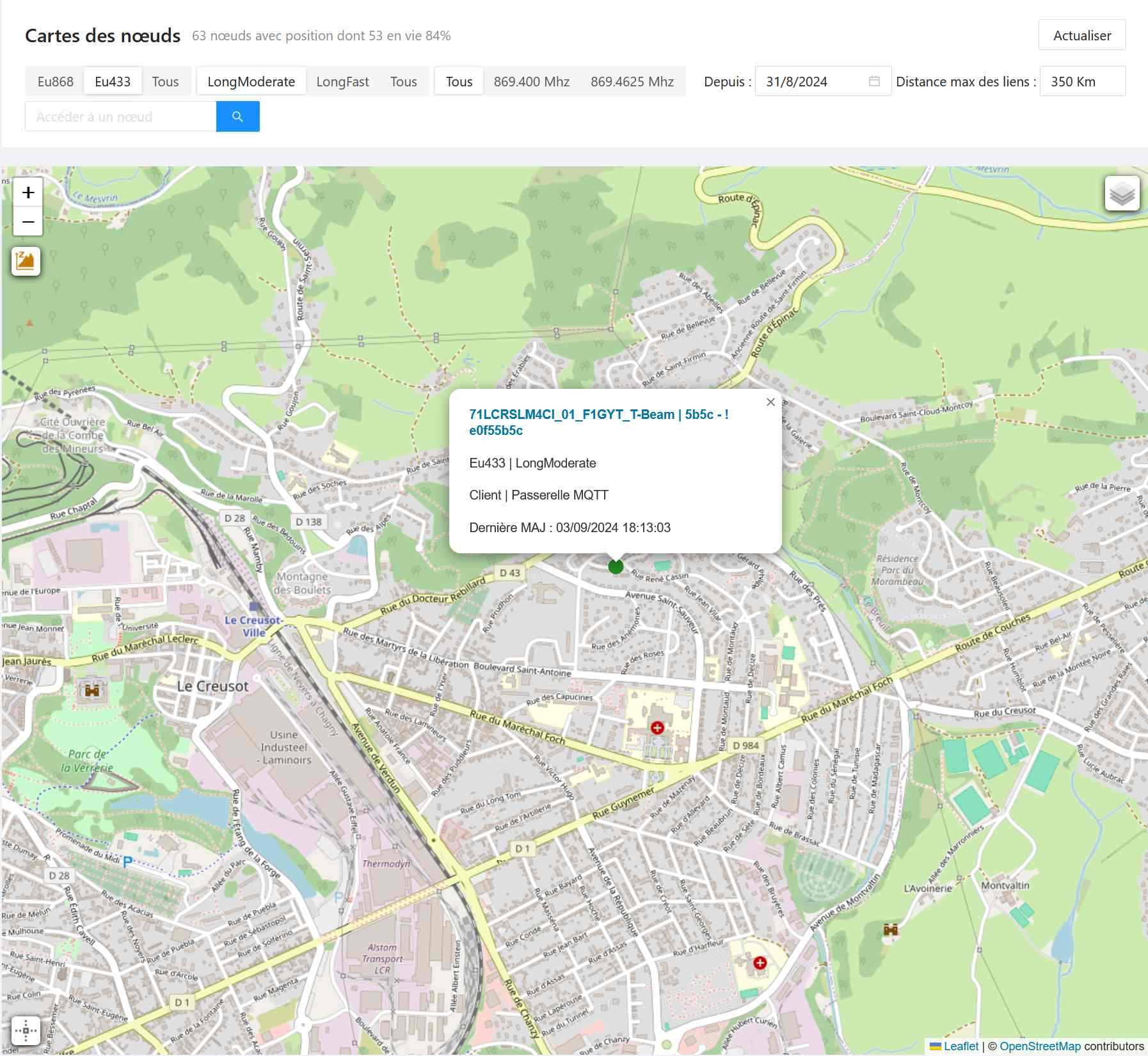Open the elevation profile tool
This screenshot has height=1056, width=1148.
pos(26,261)
